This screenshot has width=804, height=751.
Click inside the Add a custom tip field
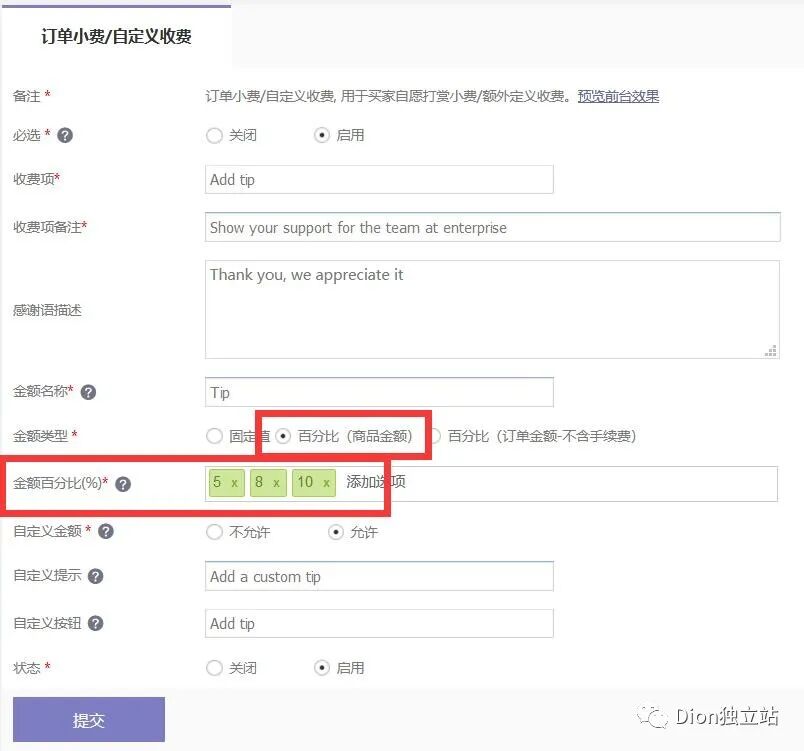380,576
